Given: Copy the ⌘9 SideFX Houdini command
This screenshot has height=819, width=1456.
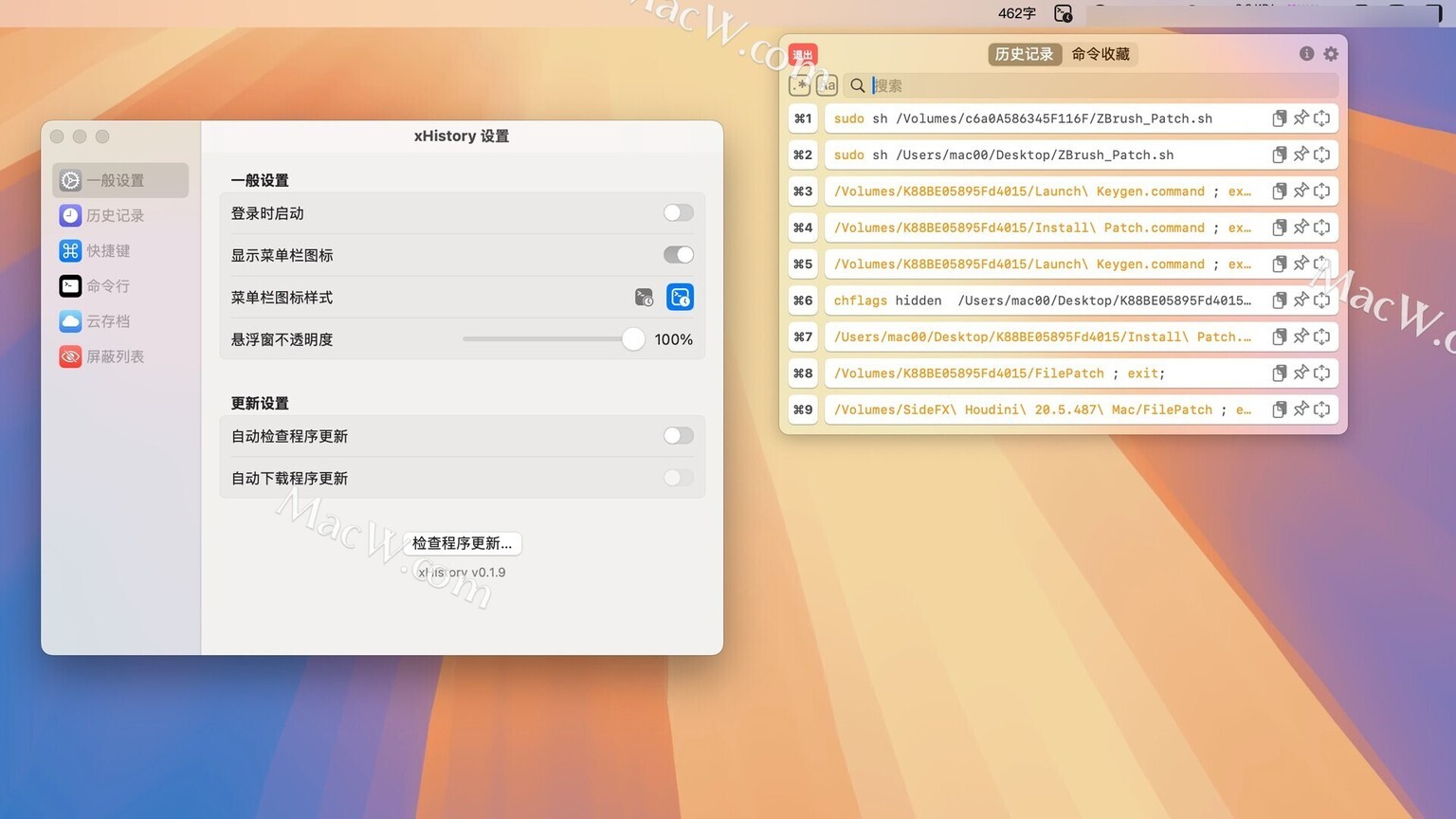Looking at the screenshot, I should coord(1279,409).
